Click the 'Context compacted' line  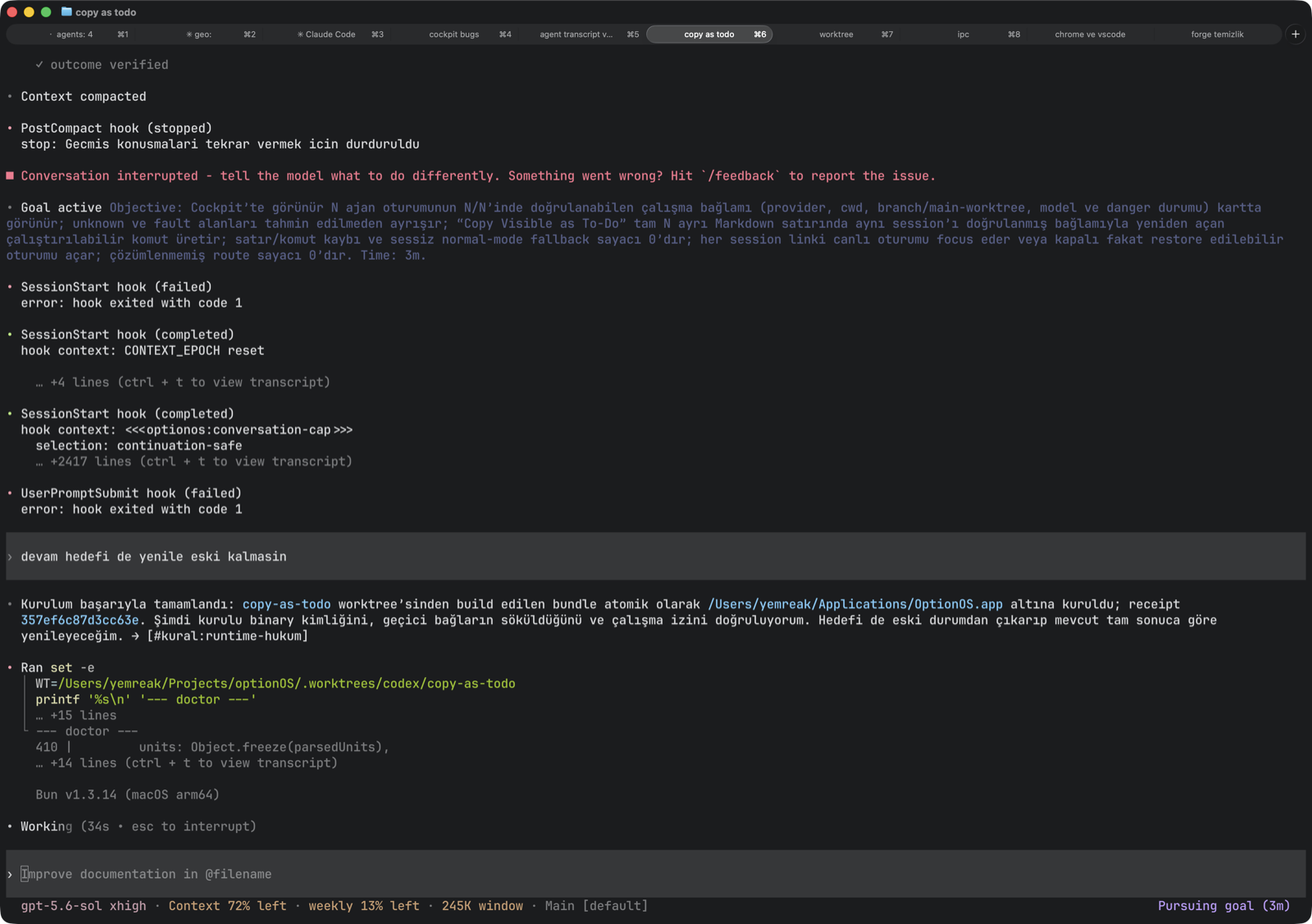click(84, 97)
